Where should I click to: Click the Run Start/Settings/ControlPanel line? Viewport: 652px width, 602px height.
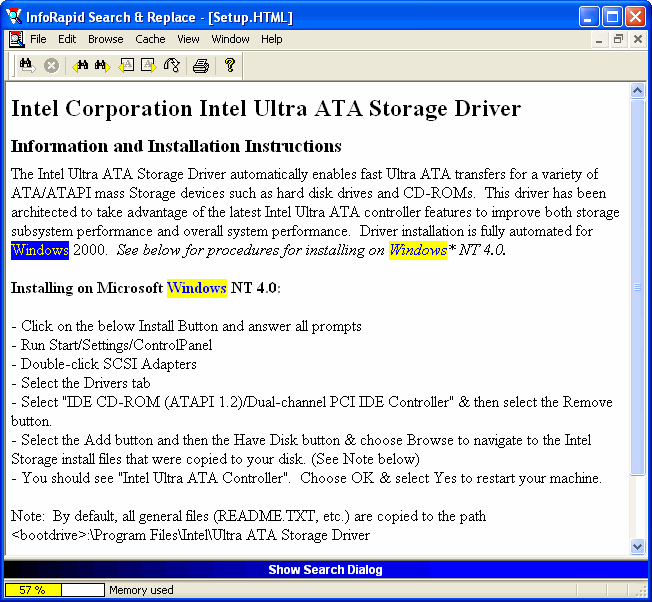coord(111,345)
